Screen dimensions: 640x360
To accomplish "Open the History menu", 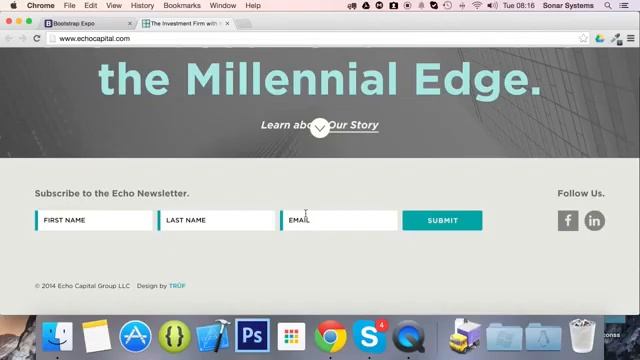I will click(142, 6).
